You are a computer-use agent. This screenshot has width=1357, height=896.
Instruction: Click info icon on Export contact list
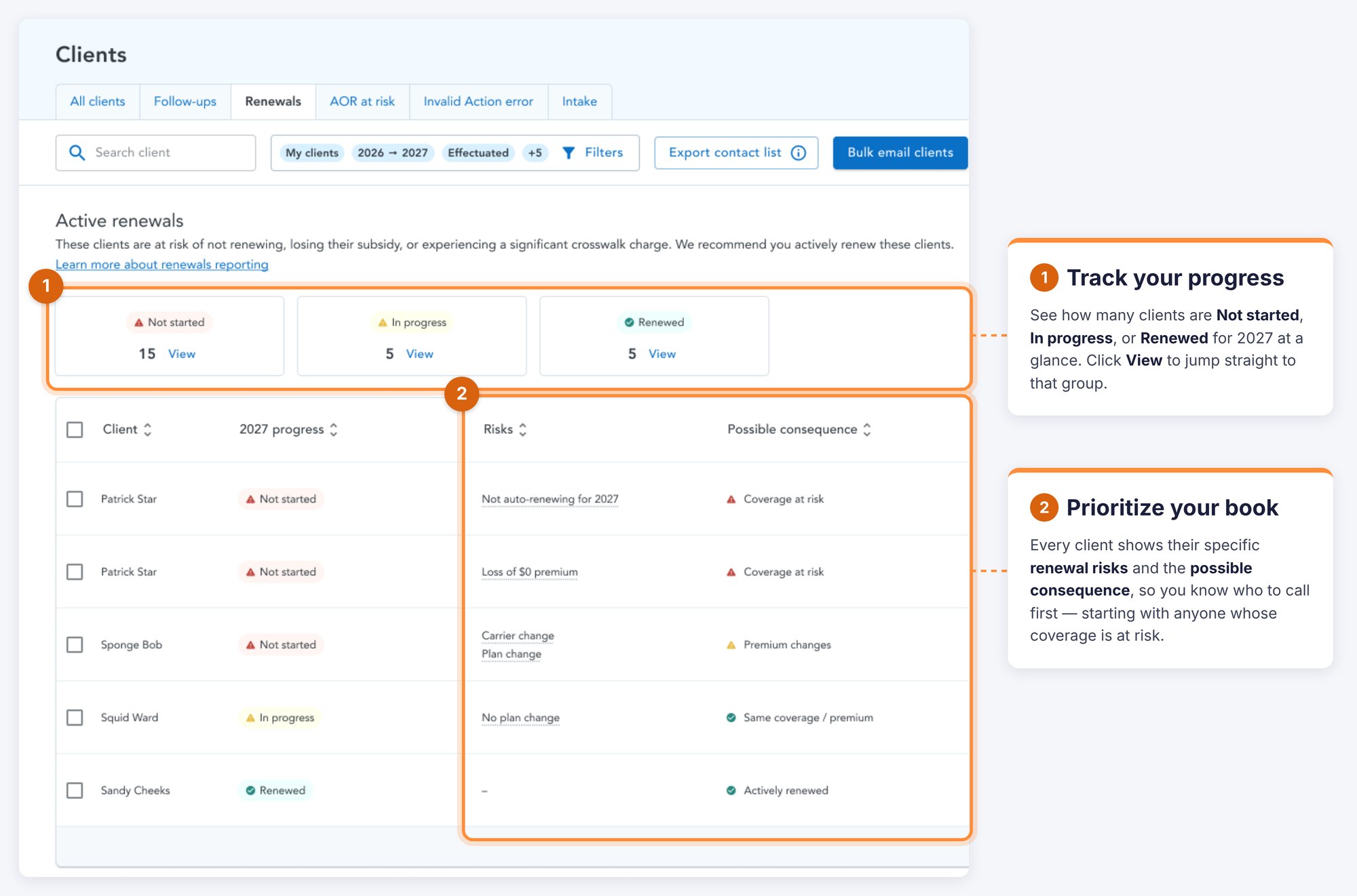click(799, 153)
